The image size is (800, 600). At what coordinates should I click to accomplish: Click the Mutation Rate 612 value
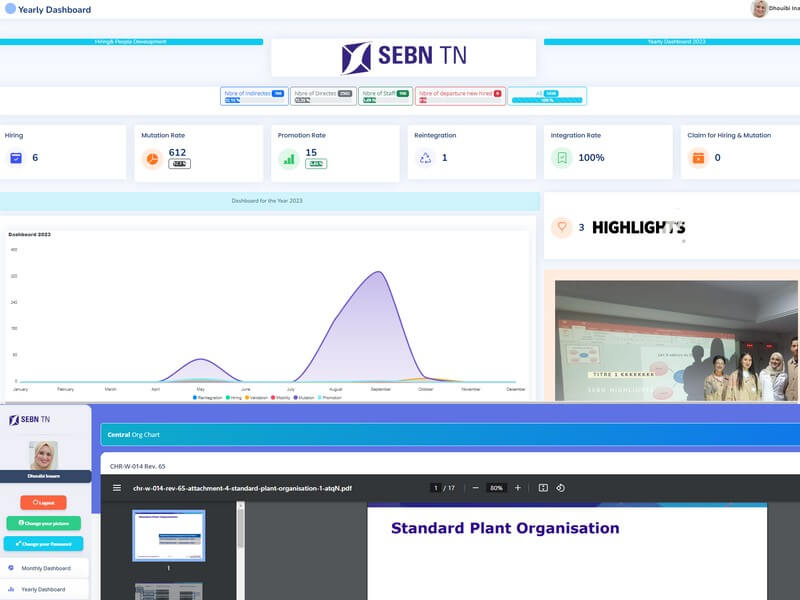pos(177,152)
